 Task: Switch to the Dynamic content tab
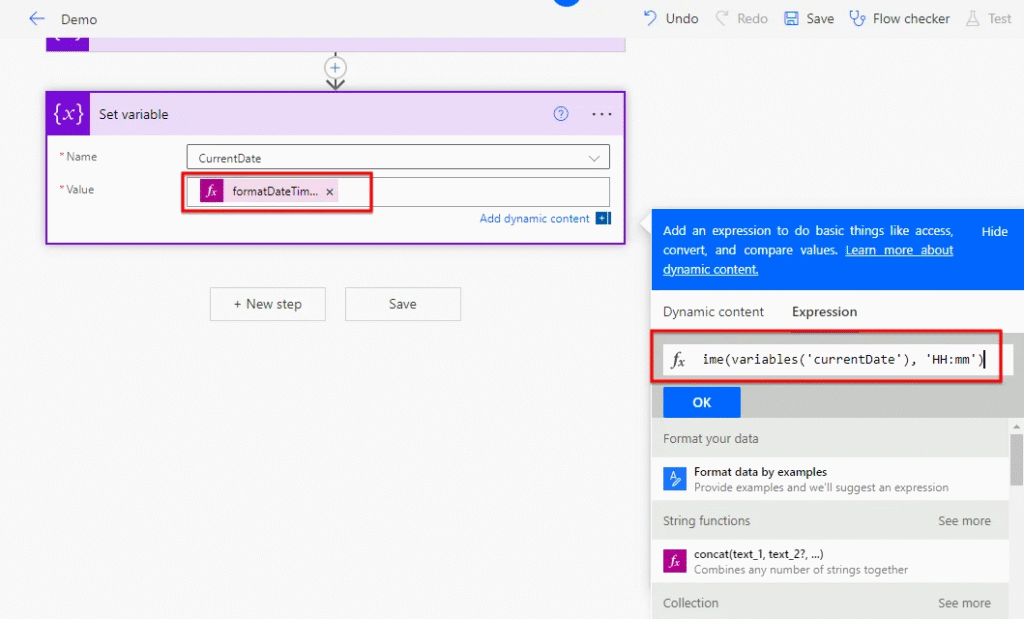pos(713,312)
